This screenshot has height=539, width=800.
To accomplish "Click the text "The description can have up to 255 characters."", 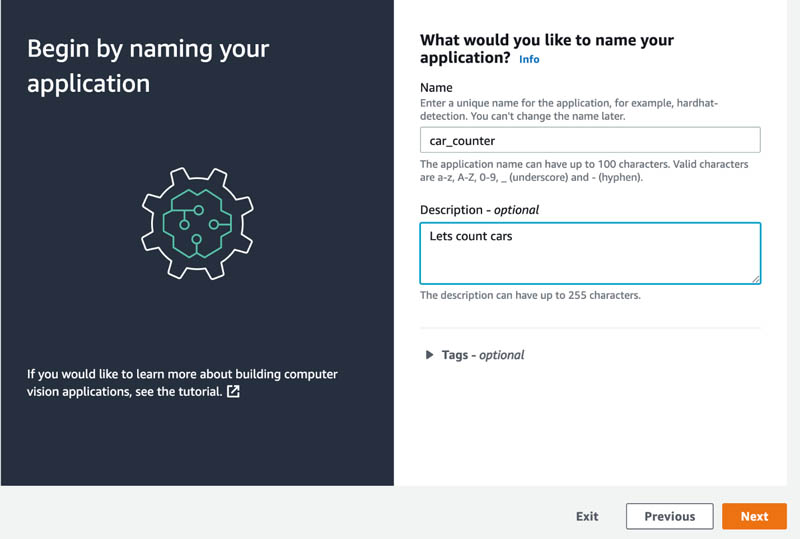I will tap(530, 295).
